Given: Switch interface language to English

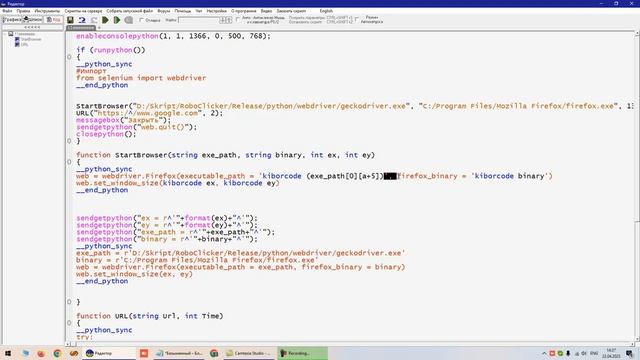Looking at the screenshot, I should (326, 11).
